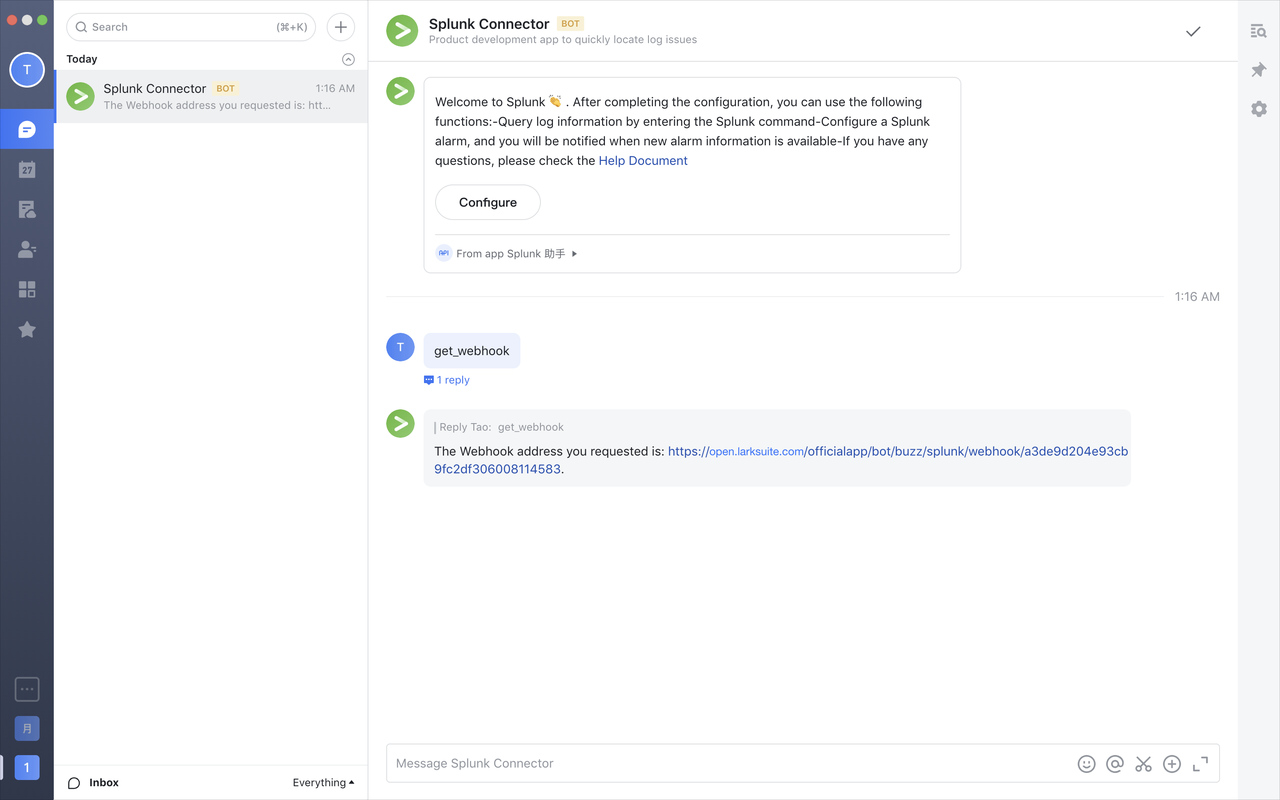This screenshot has height=800, width=1280.
Task: Open the Messenger chat icon in sidebar
Action: click(x=27, y=130)
